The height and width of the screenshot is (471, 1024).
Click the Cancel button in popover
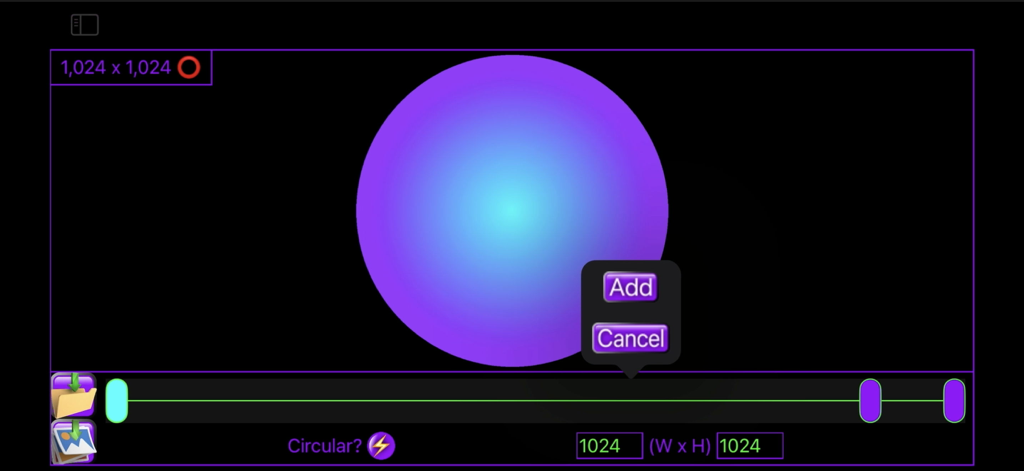(630, 338)
